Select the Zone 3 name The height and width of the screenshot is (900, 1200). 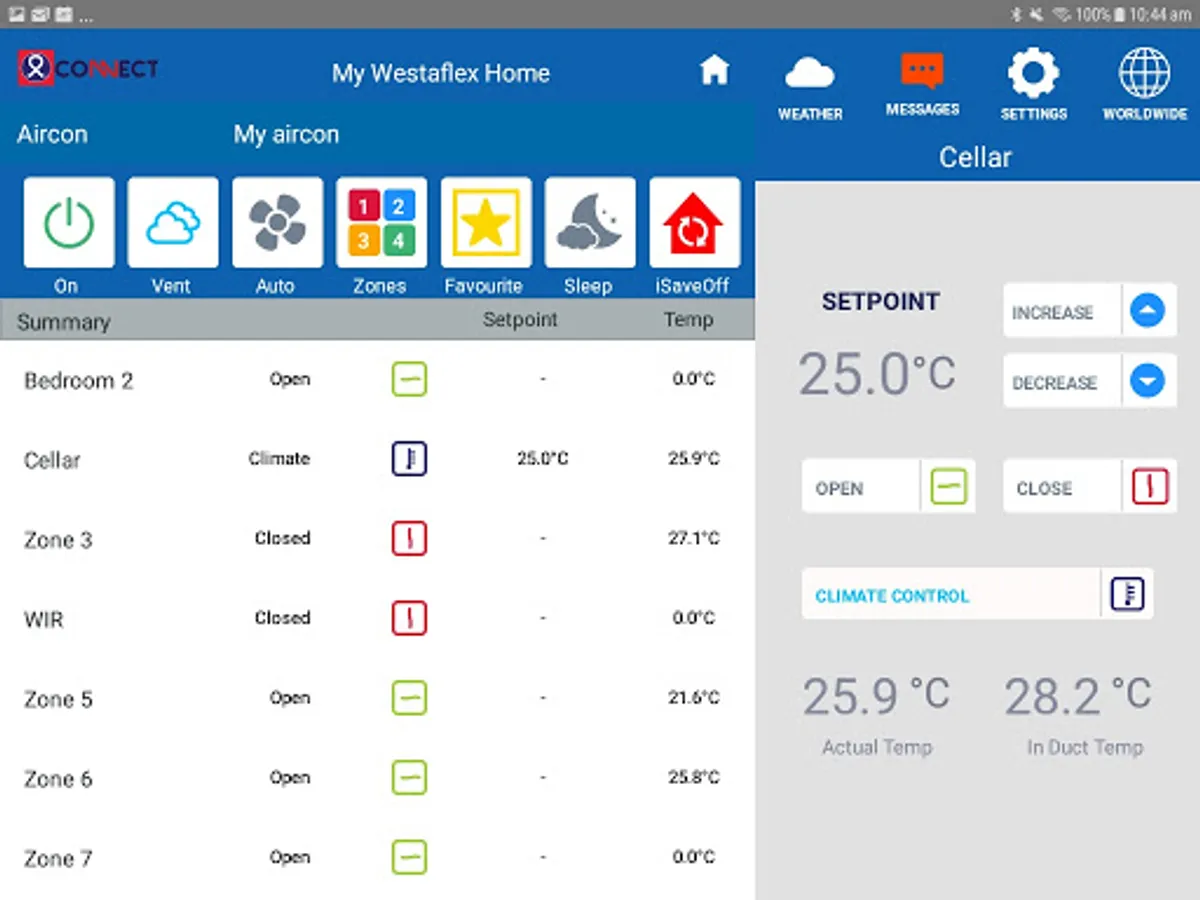(58, 540)
